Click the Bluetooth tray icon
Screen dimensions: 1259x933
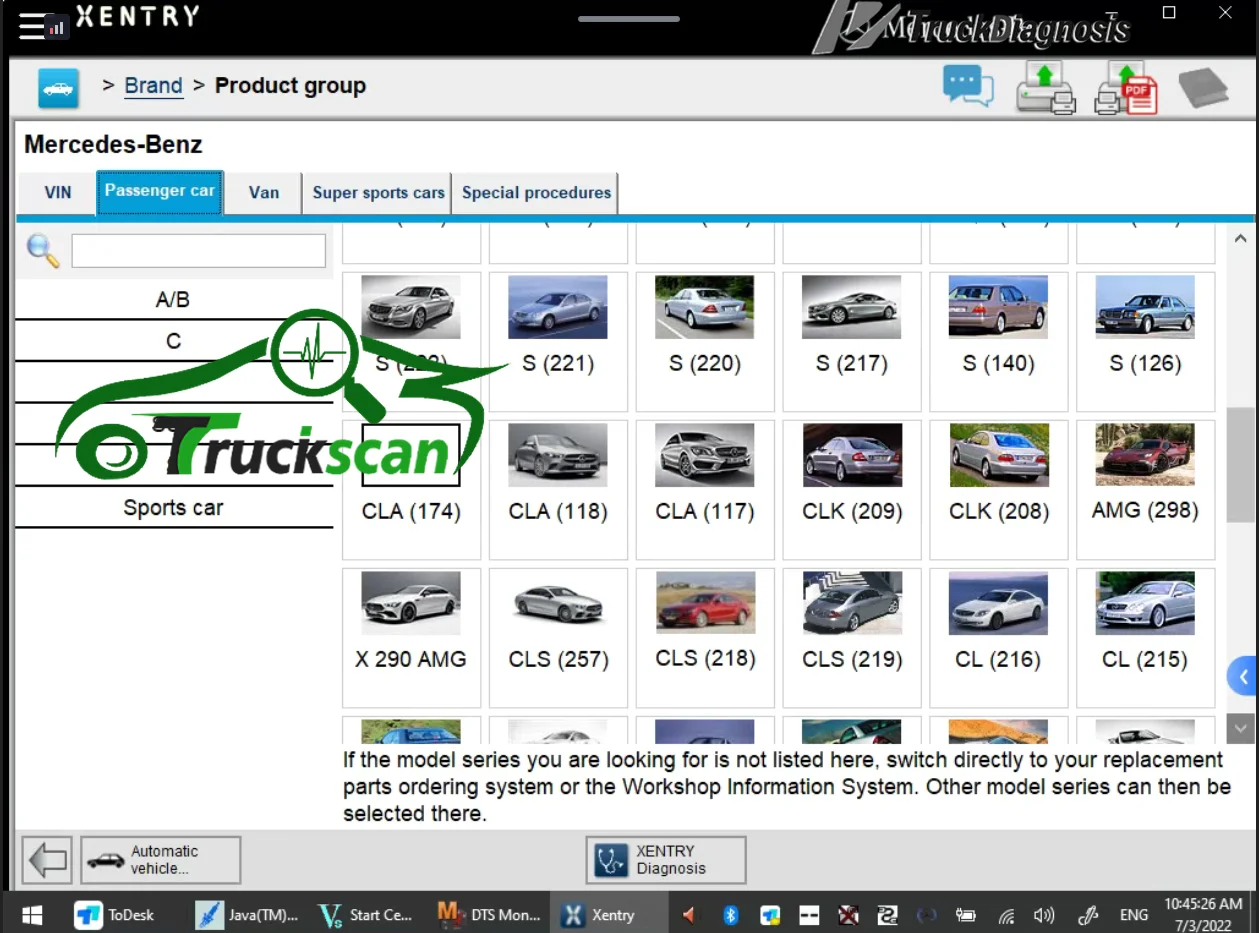coord(730,914)
